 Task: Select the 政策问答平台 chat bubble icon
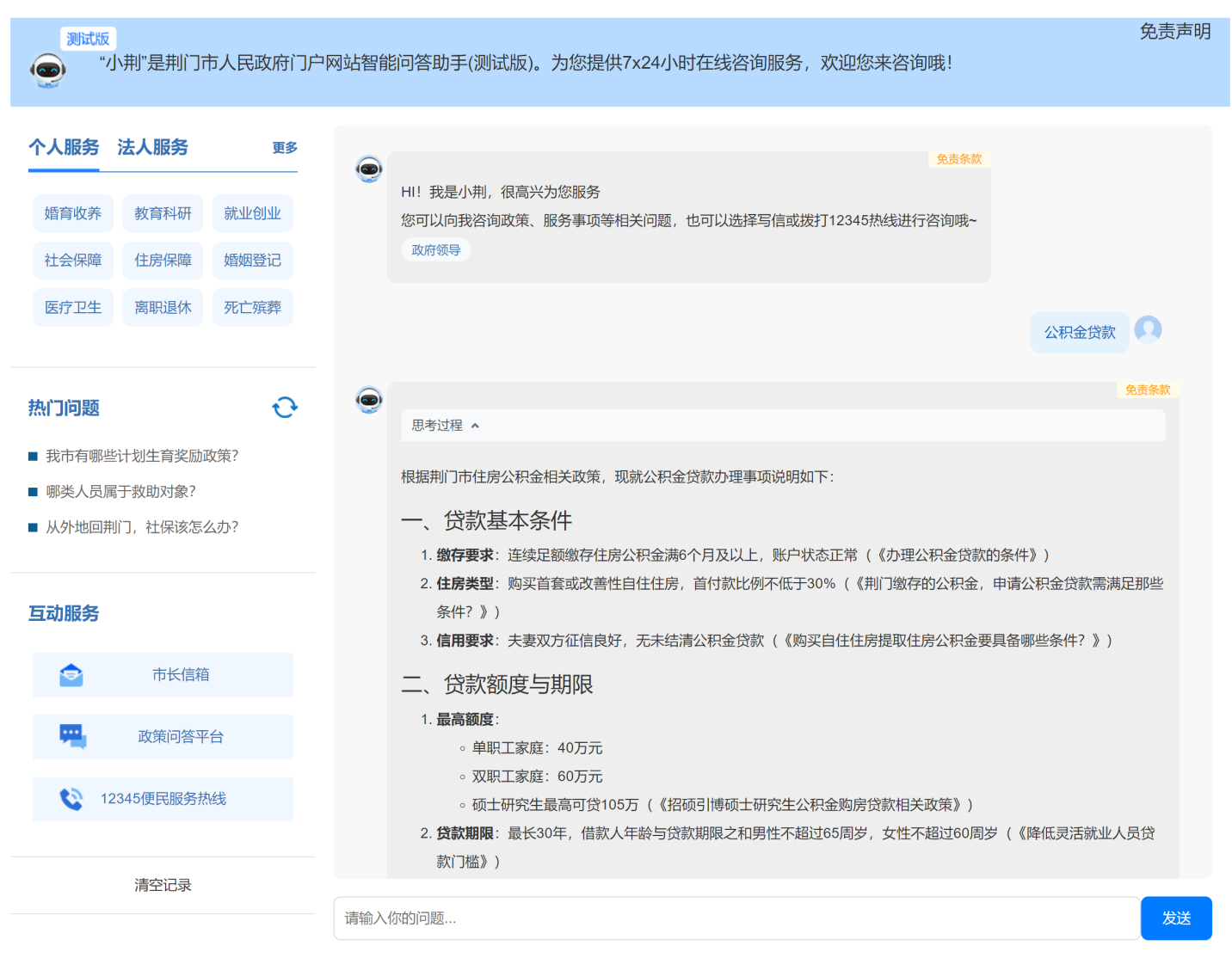point(71,736)
